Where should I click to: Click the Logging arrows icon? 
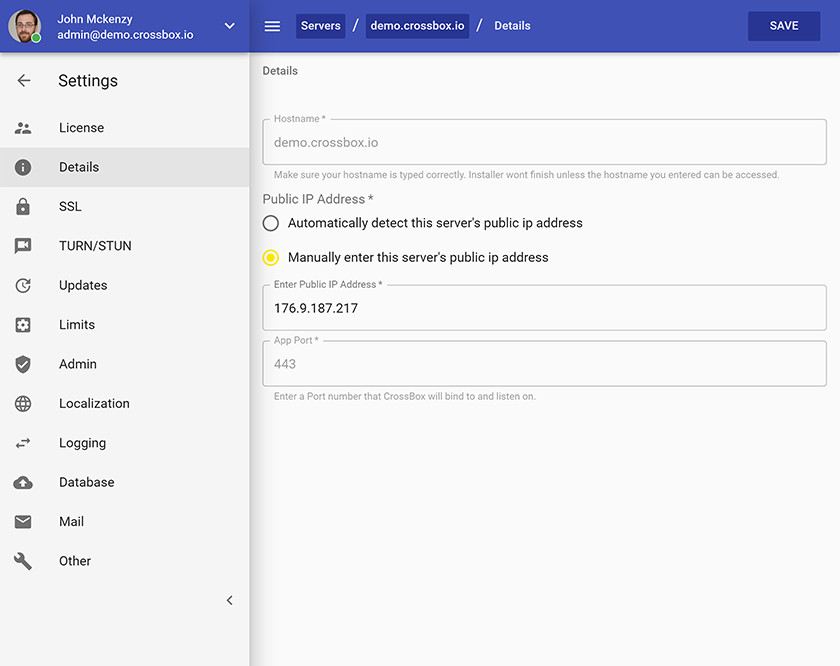[23, 443]
